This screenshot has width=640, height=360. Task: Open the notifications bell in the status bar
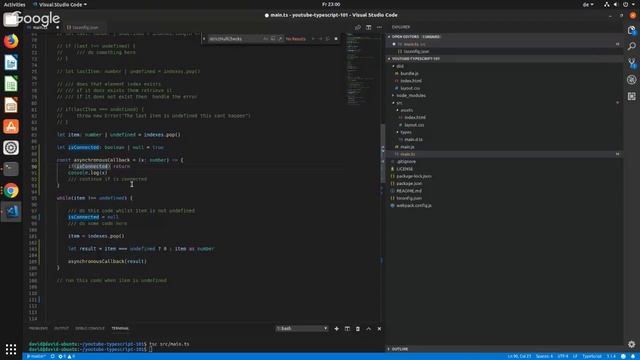tap(633, 356)
